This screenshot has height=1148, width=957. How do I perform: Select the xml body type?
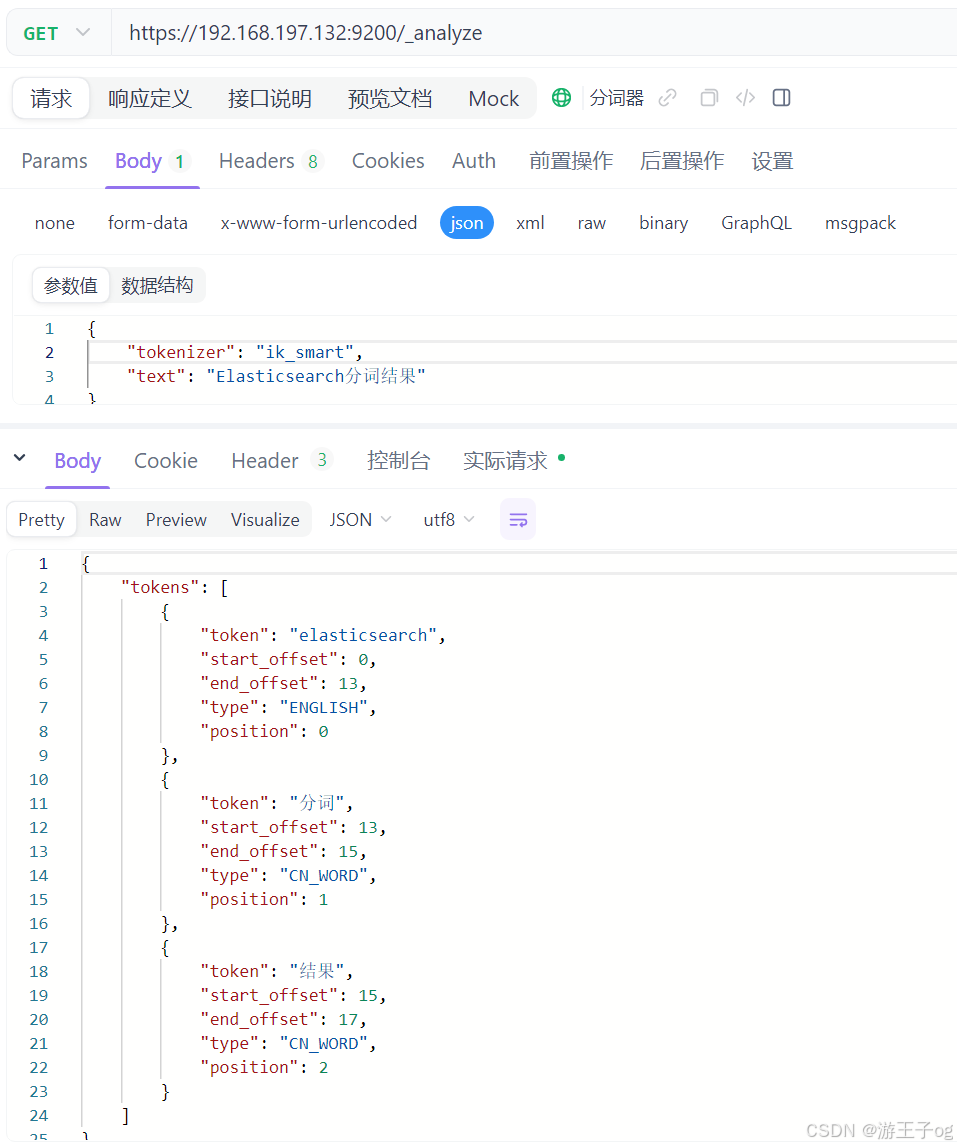pos(530,222)
